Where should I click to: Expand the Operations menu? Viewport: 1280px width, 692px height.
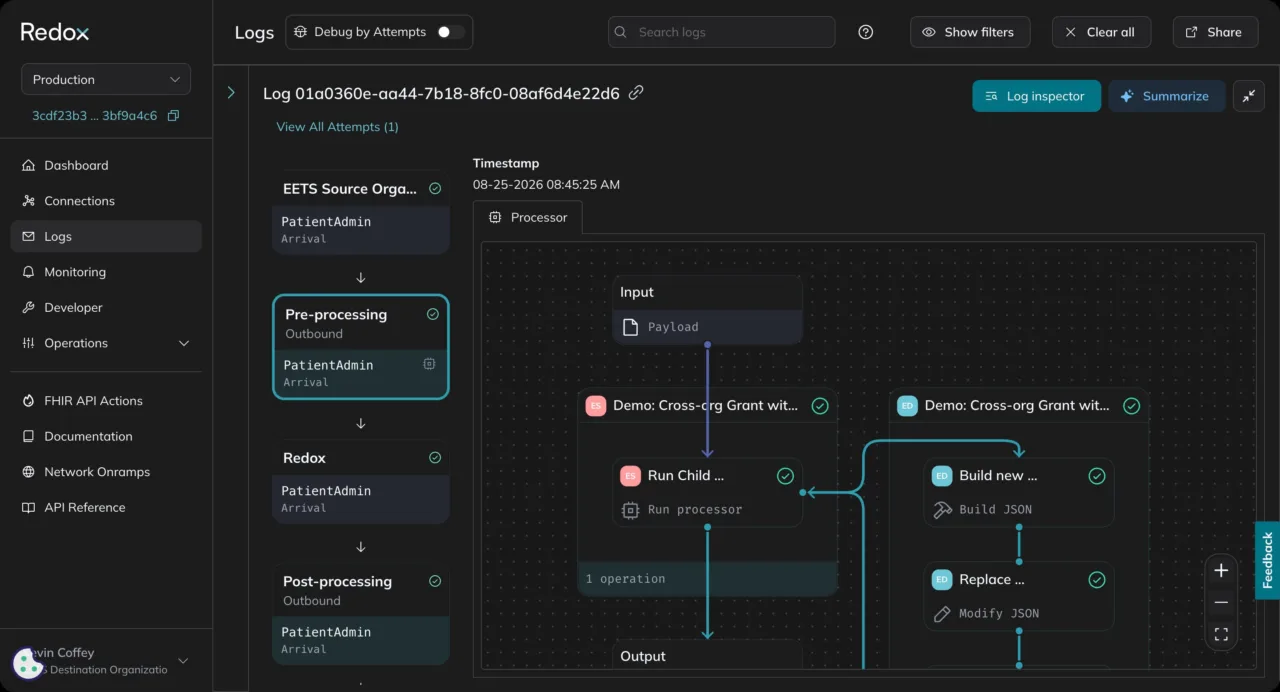pyautogui.click(x=106, y=343)
